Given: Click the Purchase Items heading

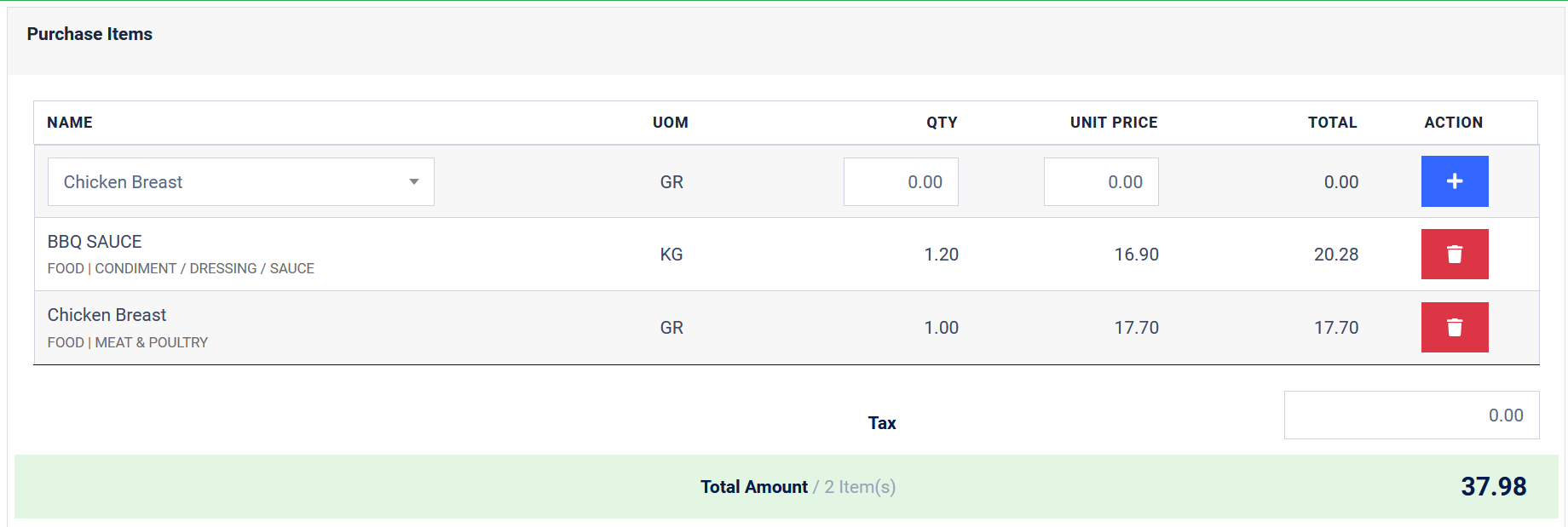Looking at the screenshot, I should coord(89,34).
